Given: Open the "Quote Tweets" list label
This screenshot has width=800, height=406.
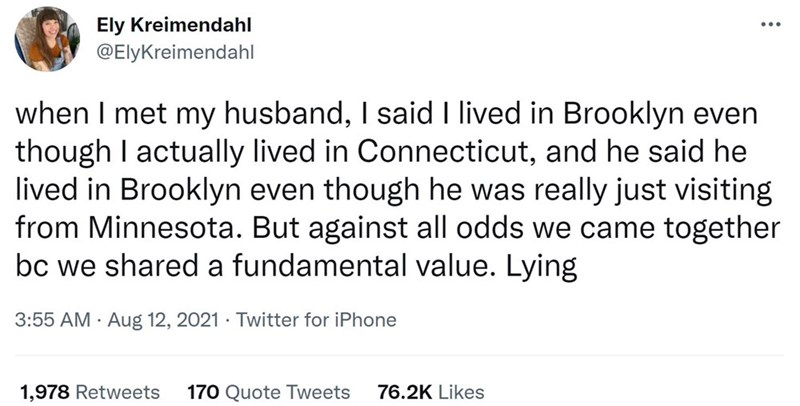Looking at the screenshot, I should click(x=288, y=392).
